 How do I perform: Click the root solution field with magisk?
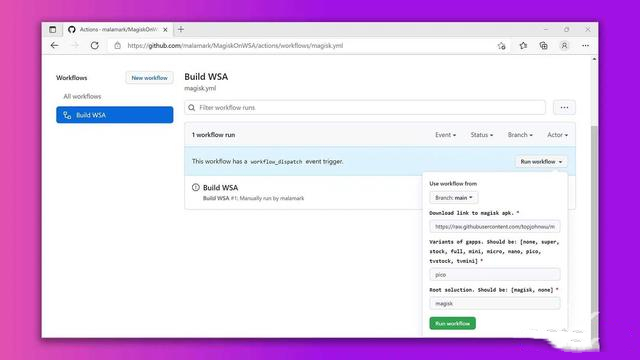point(495,303)
